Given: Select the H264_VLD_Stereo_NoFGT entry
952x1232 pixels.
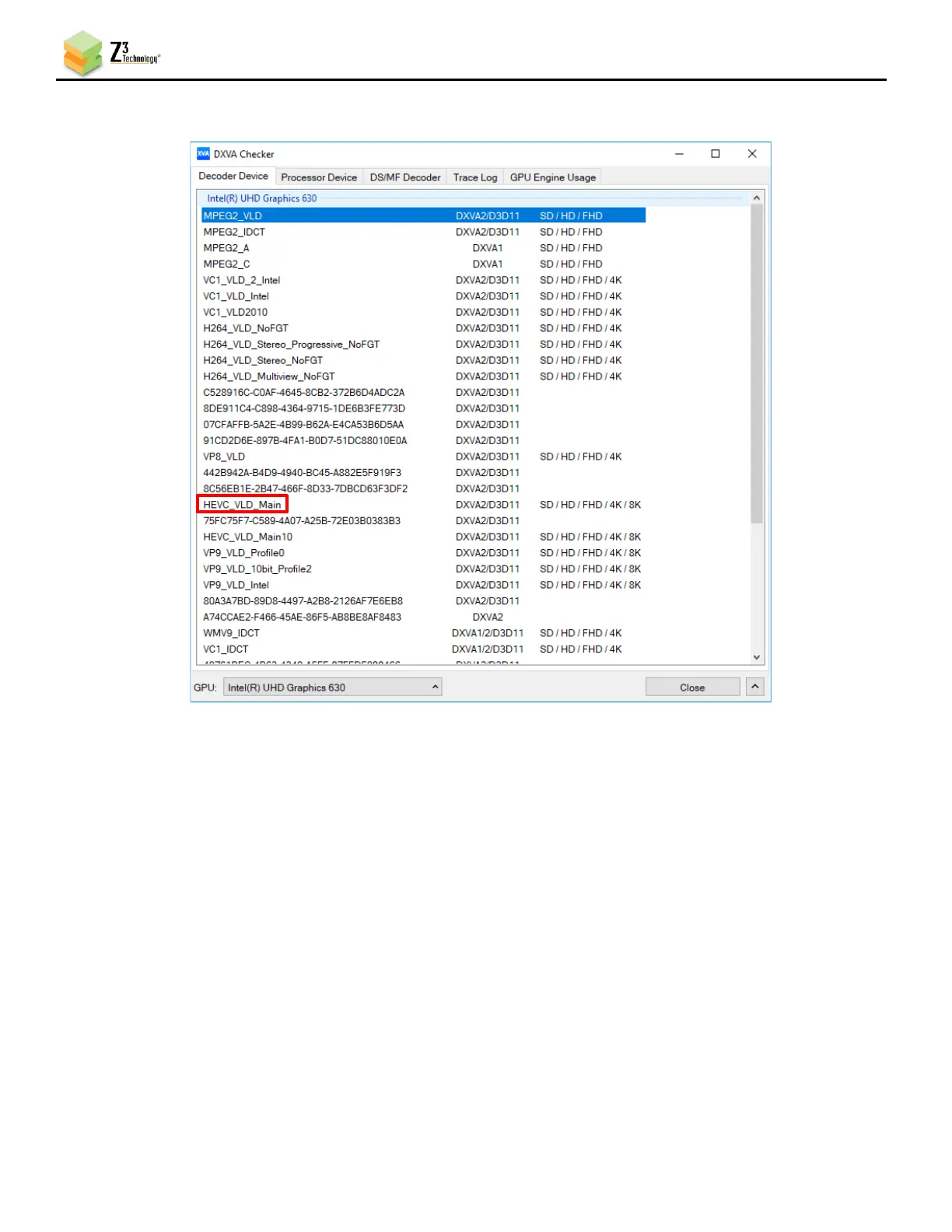Looking at the screenshot, I should [x=423, y=360].
